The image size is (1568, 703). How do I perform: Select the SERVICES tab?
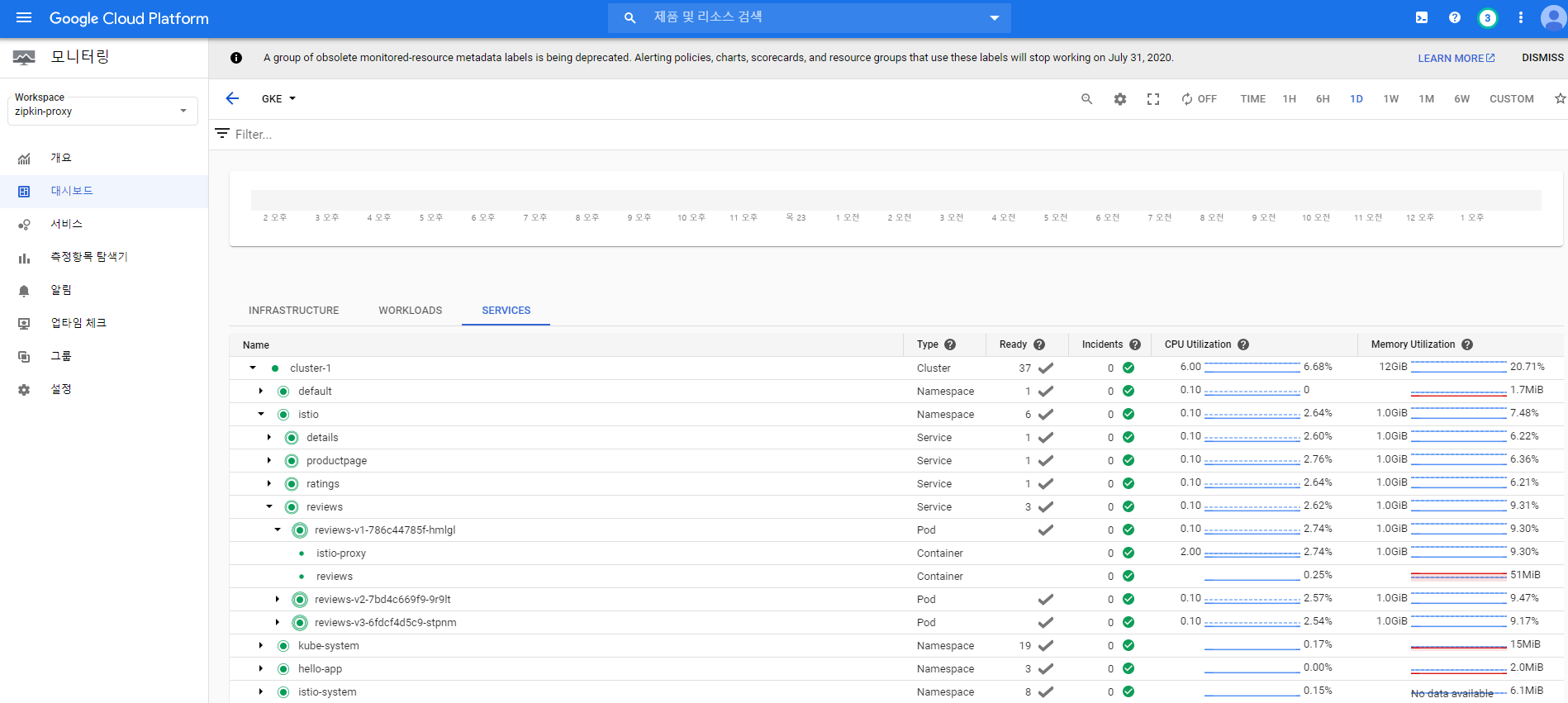tap(506, 311)
